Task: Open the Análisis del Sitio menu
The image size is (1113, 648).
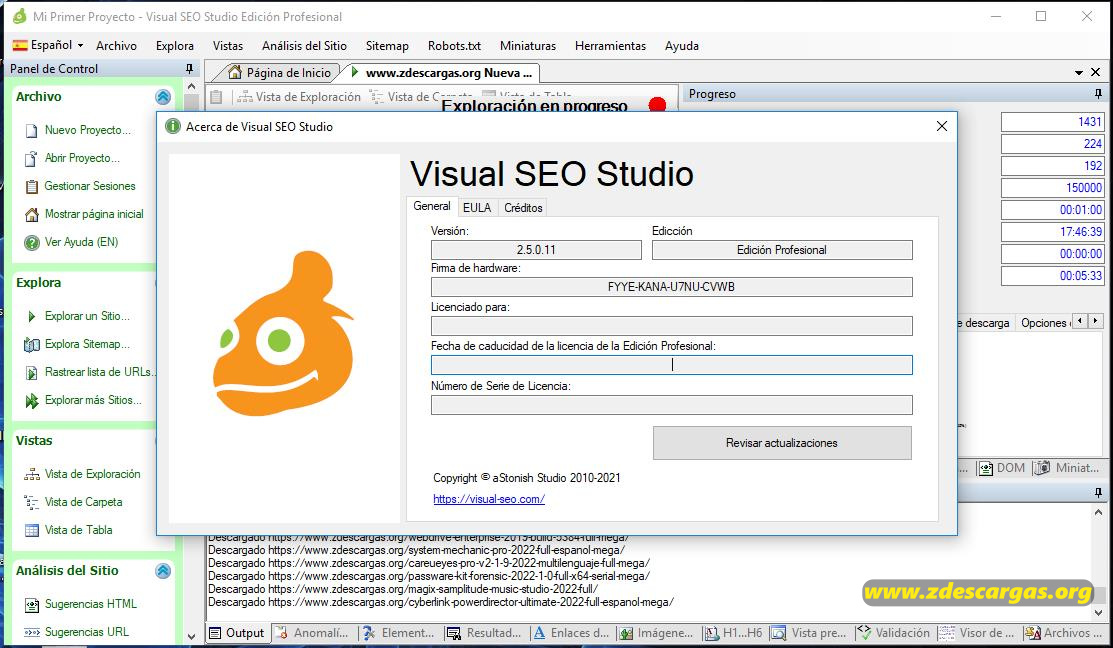Action: 304,45
